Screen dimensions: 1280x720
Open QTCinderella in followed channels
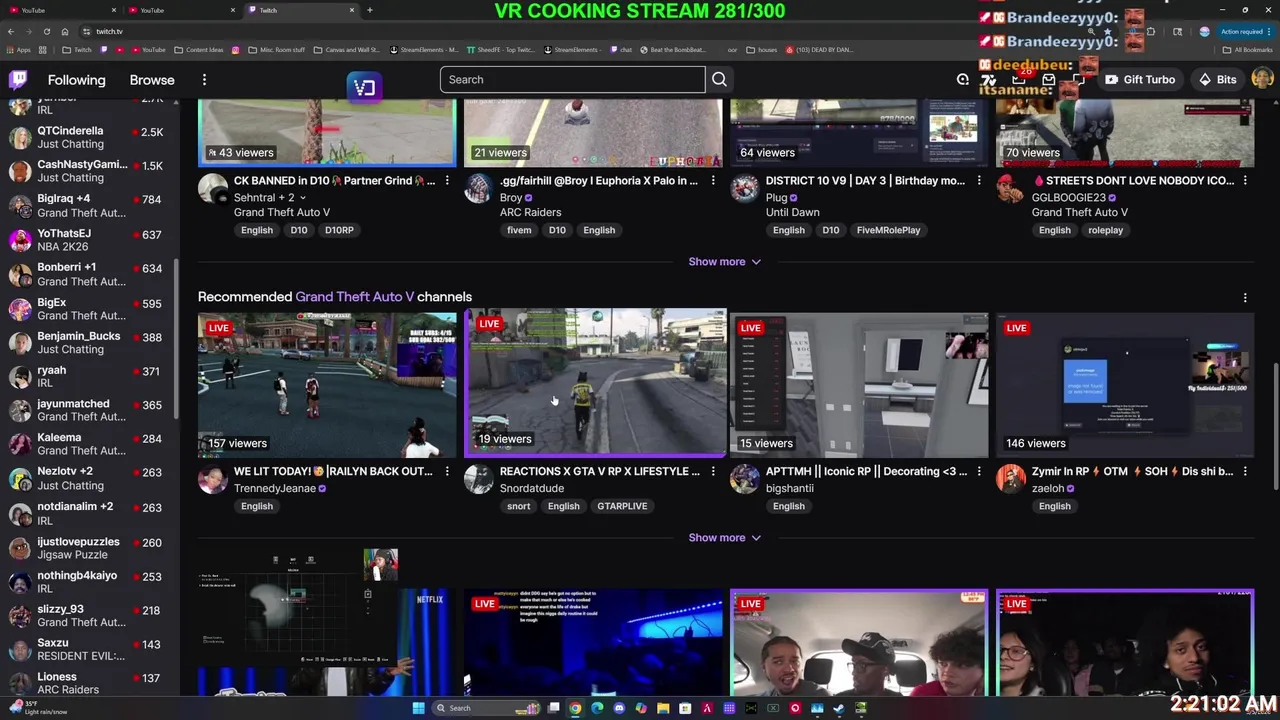(88, 137)
